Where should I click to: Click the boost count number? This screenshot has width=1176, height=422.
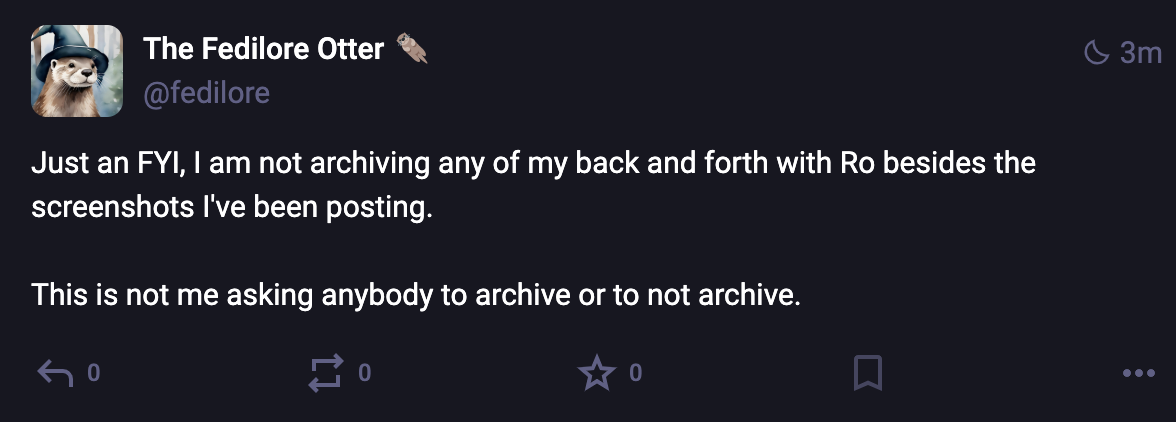tap(365, 374)
